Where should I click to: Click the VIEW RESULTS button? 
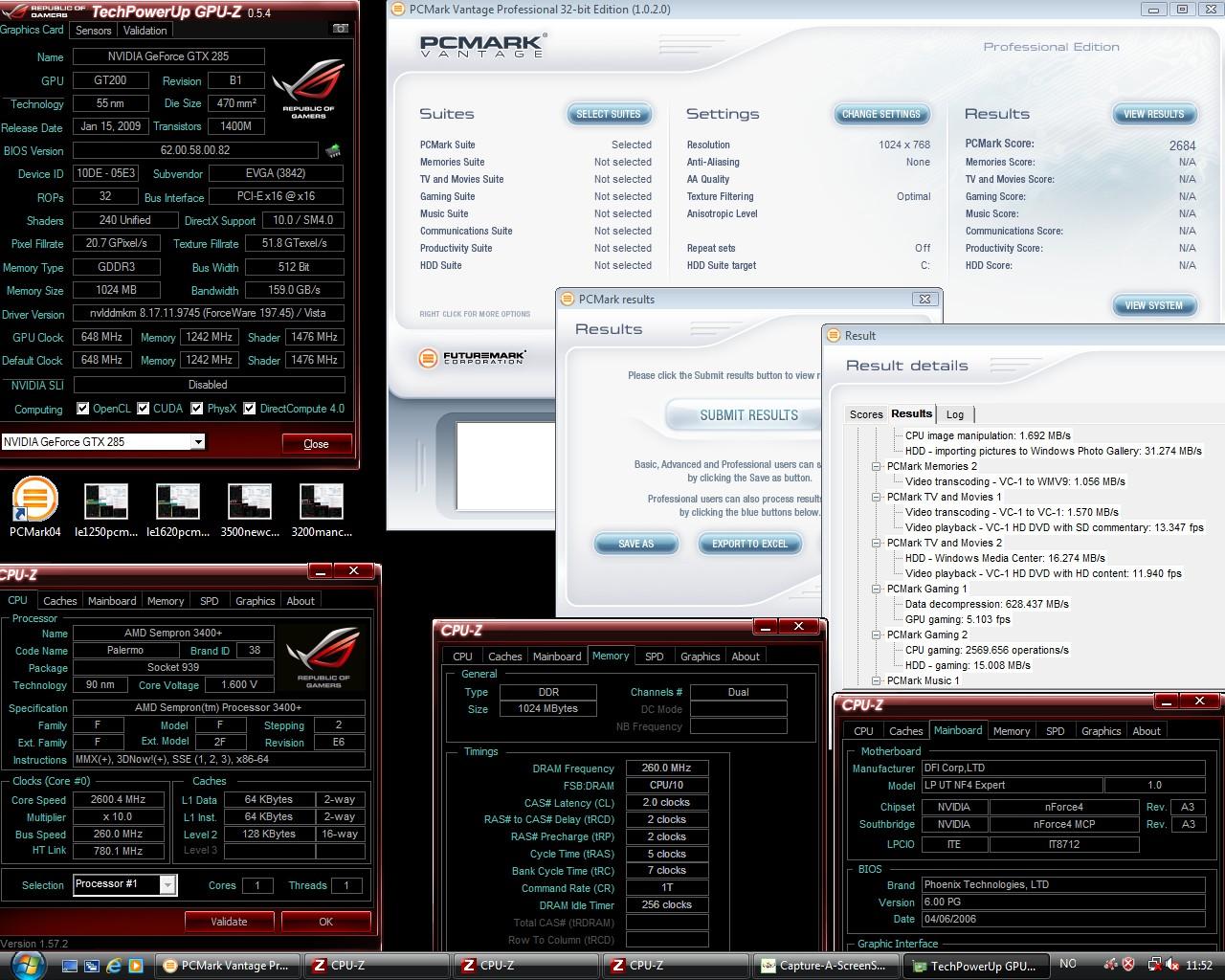pos(1154,114)
